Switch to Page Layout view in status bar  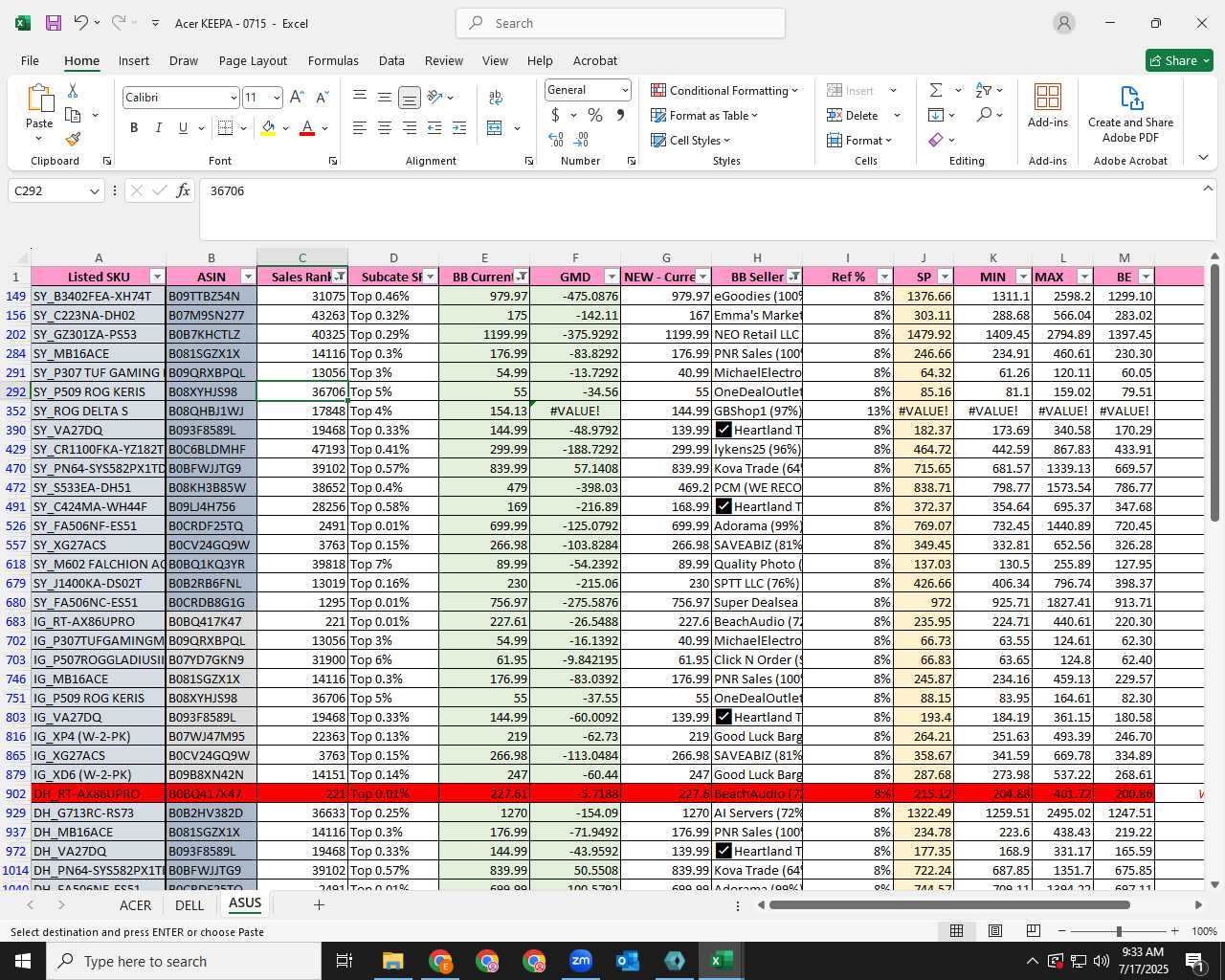pyautogui.click(x=995, y=931)
